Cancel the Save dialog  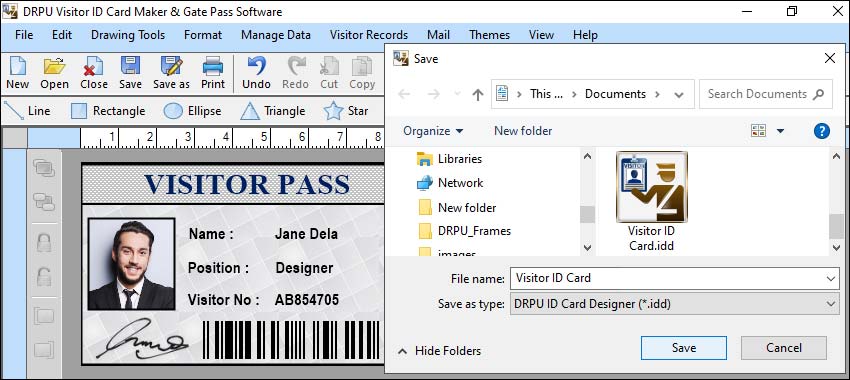[x=784, y=348]
